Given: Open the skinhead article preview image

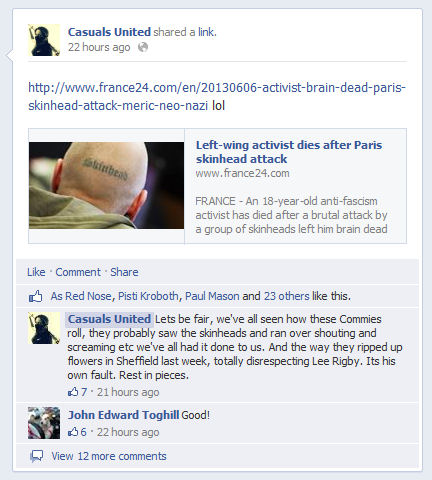Looking at the screenshot, I should click(106, 185).
